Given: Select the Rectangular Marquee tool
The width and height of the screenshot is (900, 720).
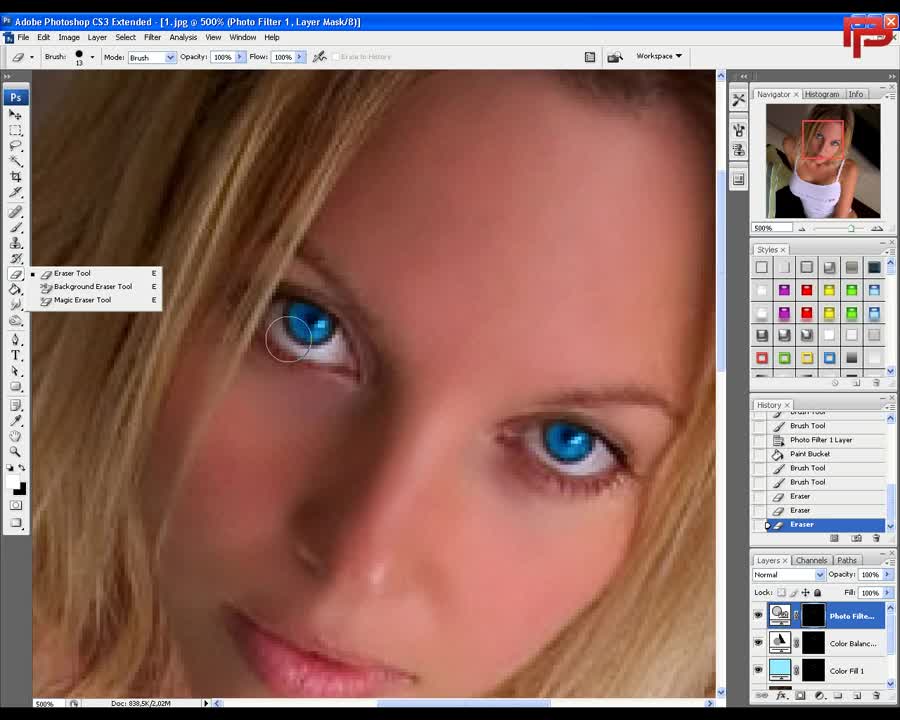Looking at the screenshot, I should 15,130.
